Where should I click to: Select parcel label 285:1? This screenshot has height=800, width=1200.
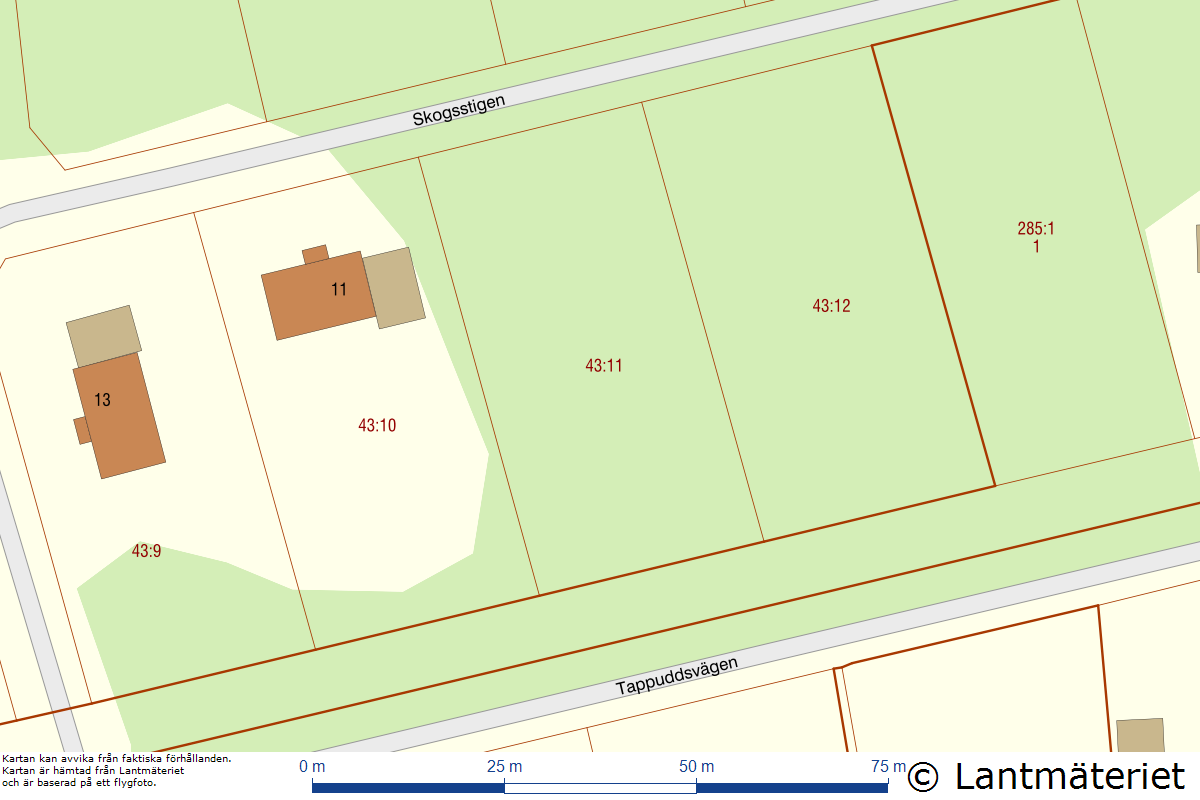(1036, 228)
